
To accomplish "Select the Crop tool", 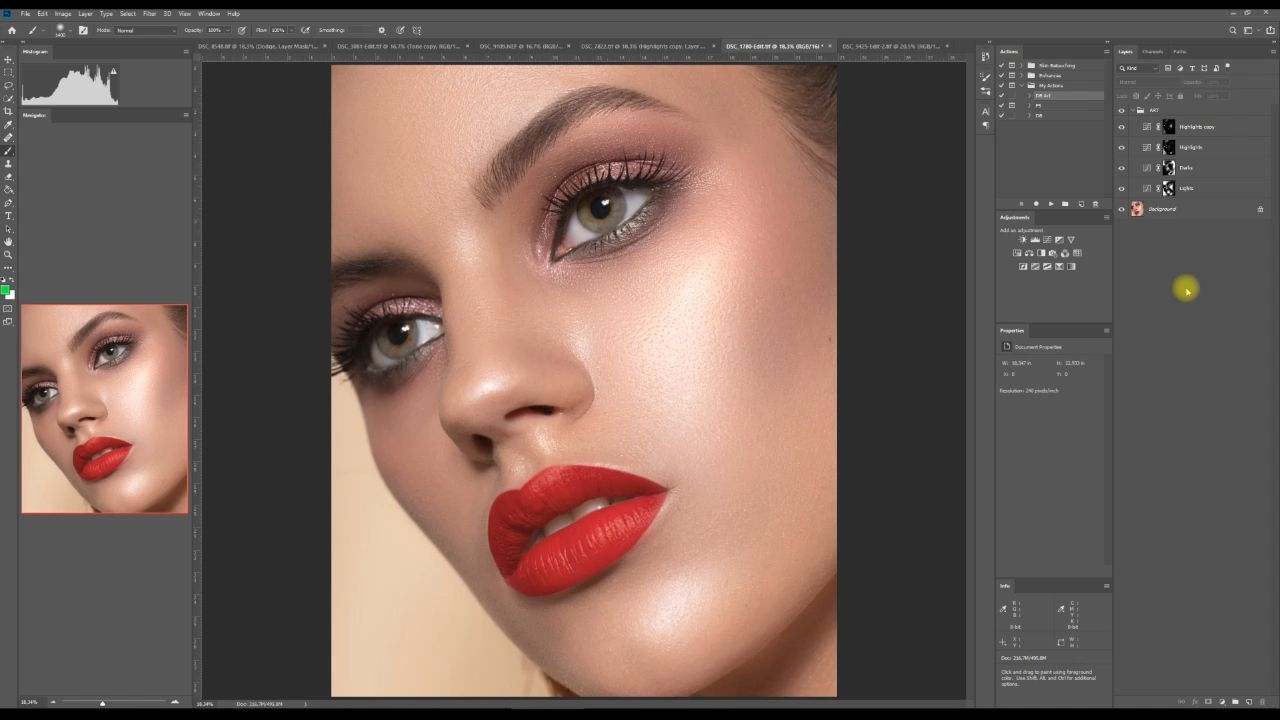I will pos(8,112).
